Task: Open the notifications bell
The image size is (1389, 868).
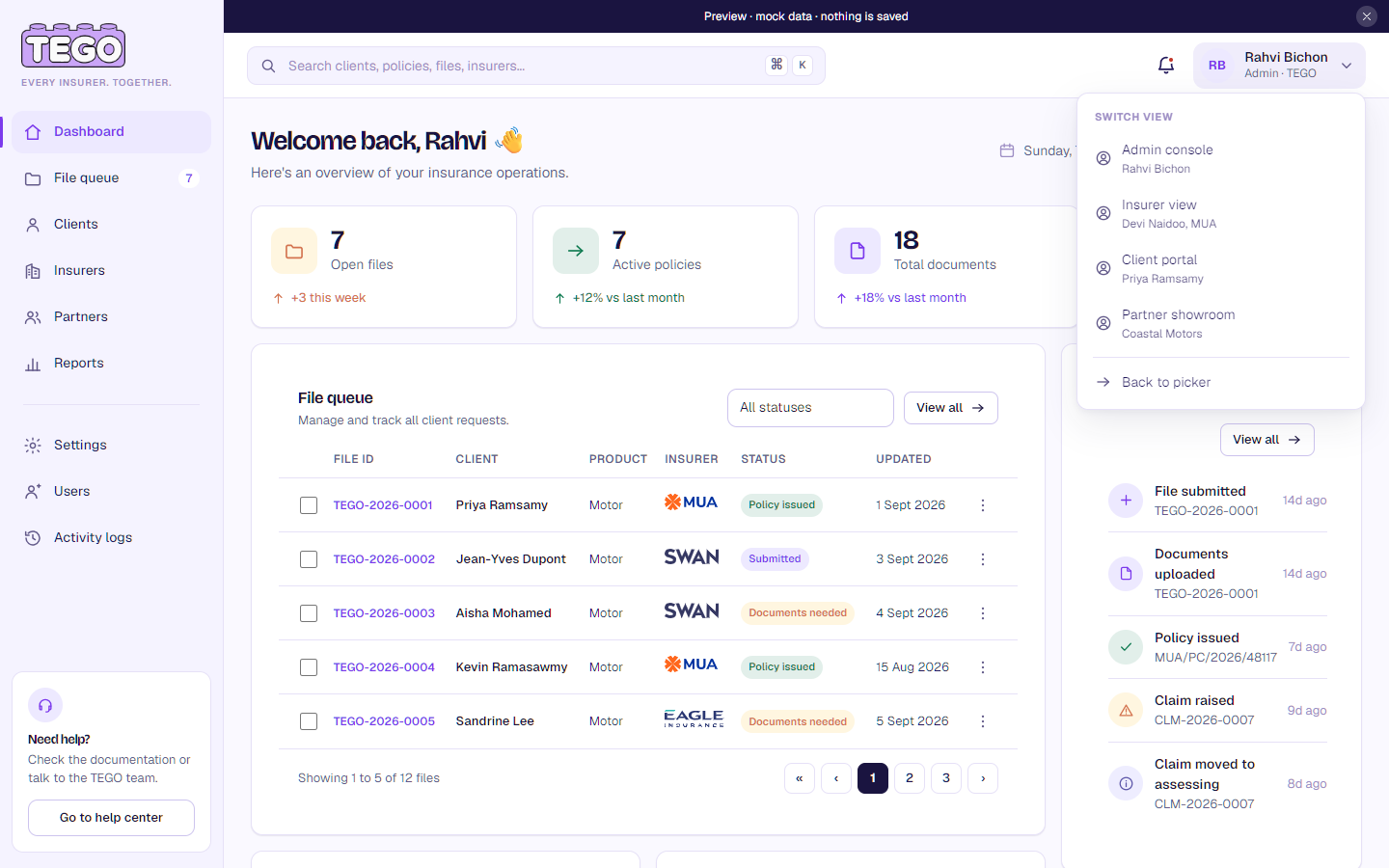Action: pyautogui.click(x=1166, y=66)
